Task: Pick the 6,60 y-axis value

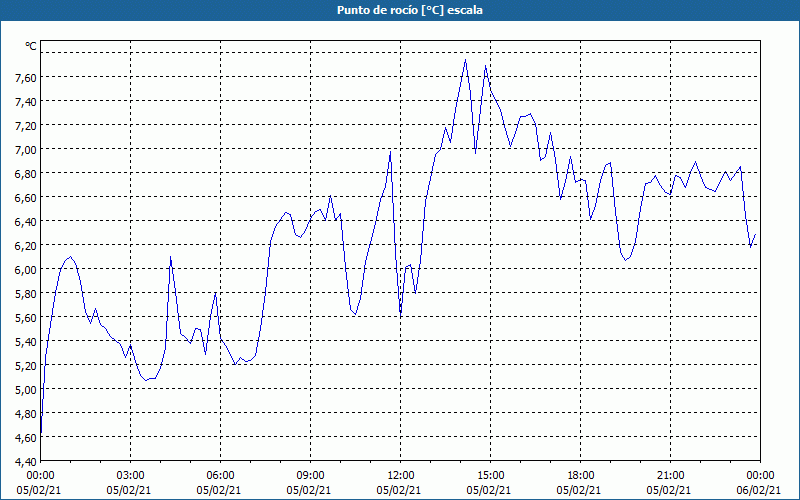Action: [27, 197]
